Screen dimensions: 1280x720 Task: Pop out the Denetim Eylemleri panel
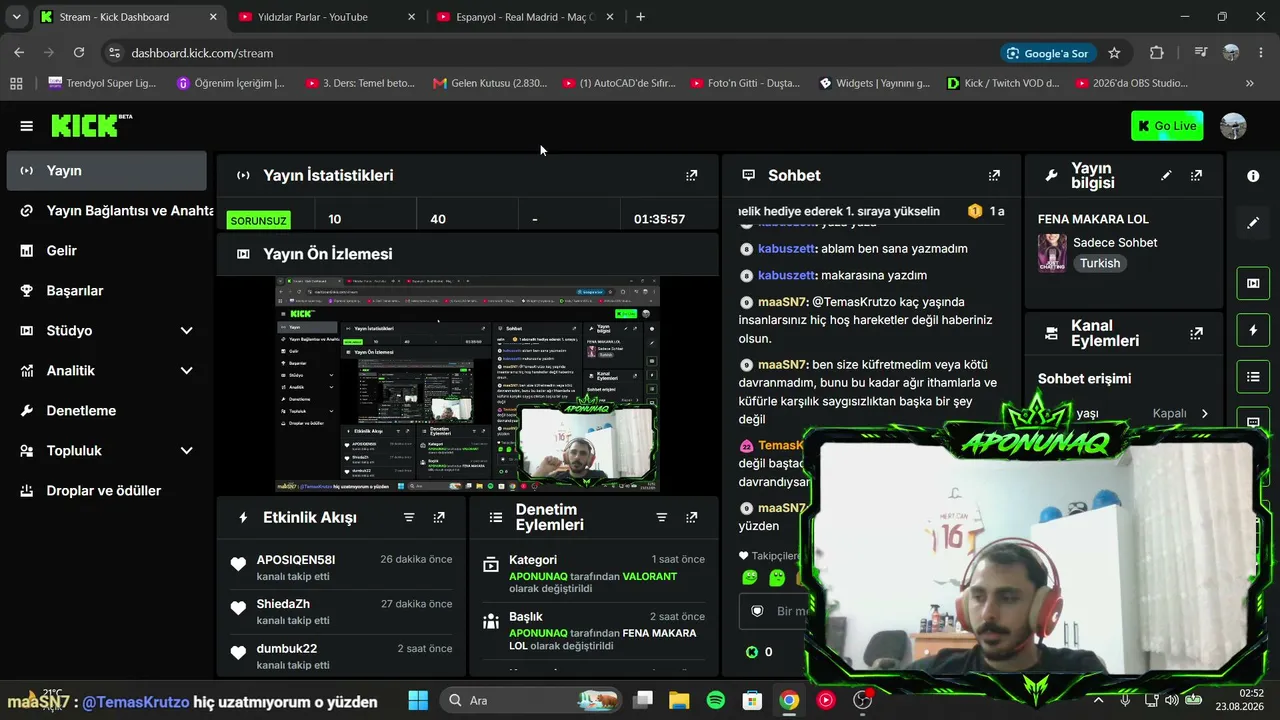[x=691, y=517]
